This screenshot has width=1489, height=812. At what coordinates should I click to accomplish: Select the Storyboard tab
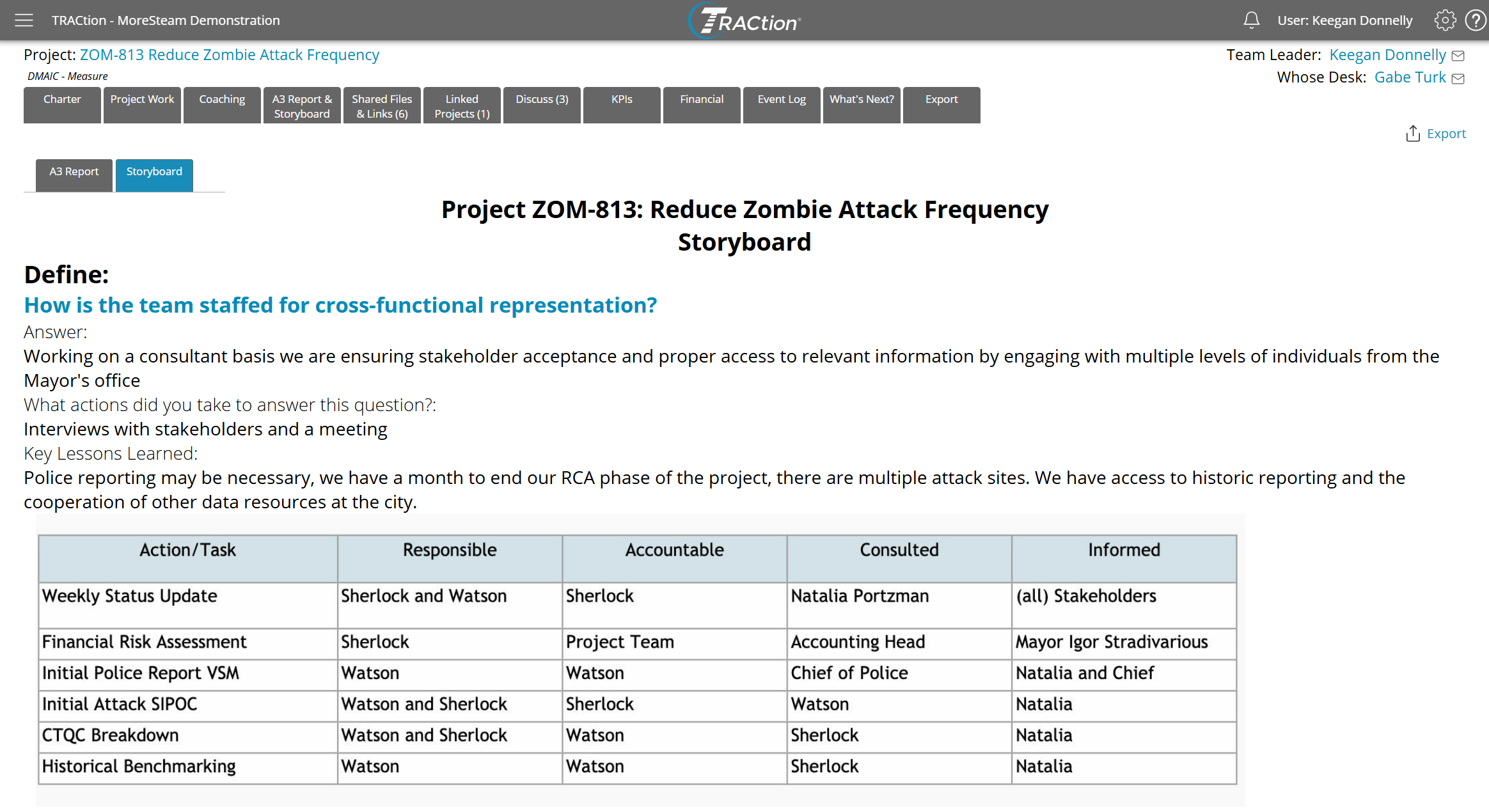click(154, 175)
